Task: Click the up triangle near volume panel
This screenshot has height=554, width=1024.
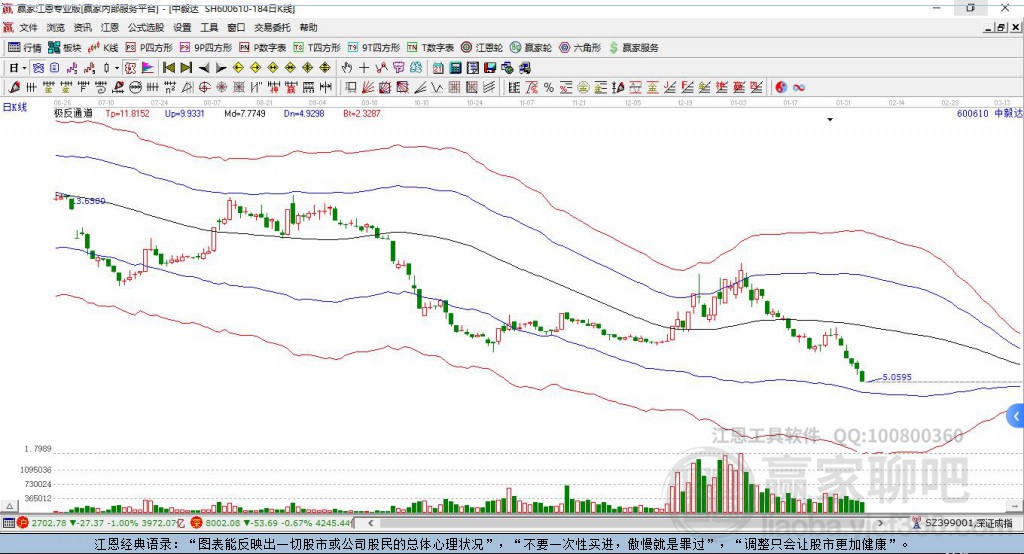Action: point(10,506)
